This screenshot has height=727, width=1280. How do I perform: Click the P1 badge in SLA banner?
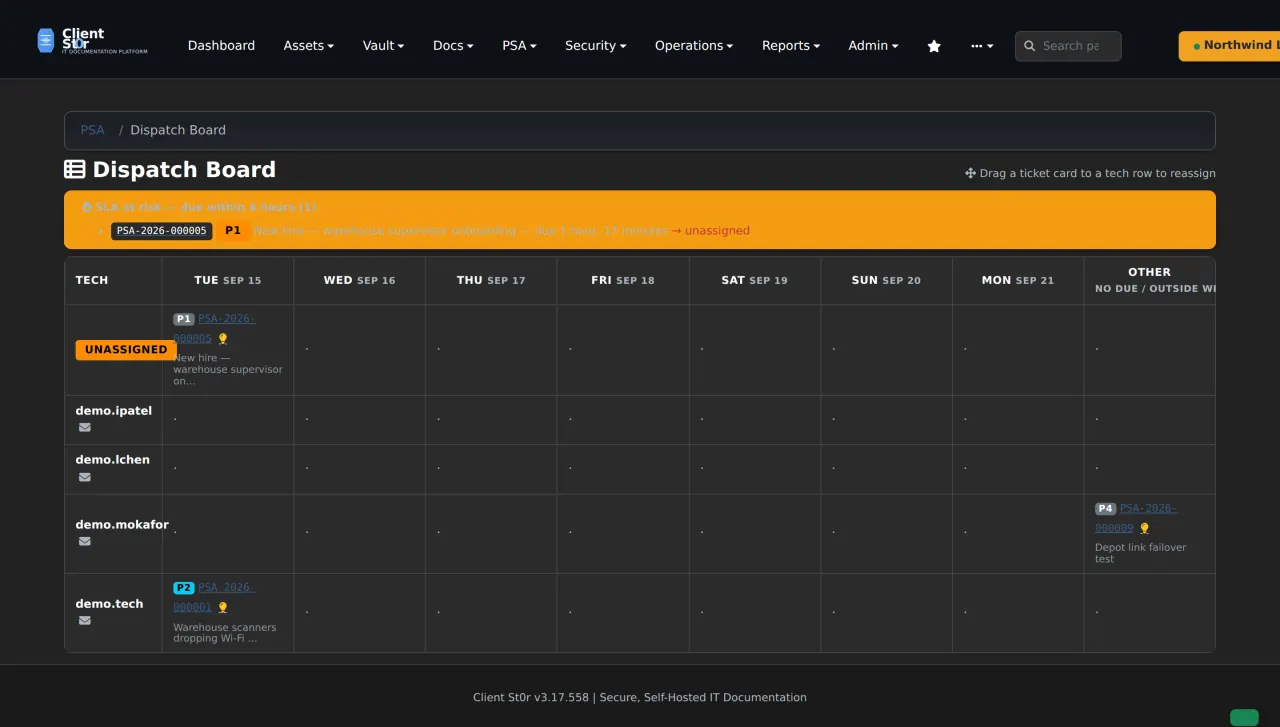(233, 231)
